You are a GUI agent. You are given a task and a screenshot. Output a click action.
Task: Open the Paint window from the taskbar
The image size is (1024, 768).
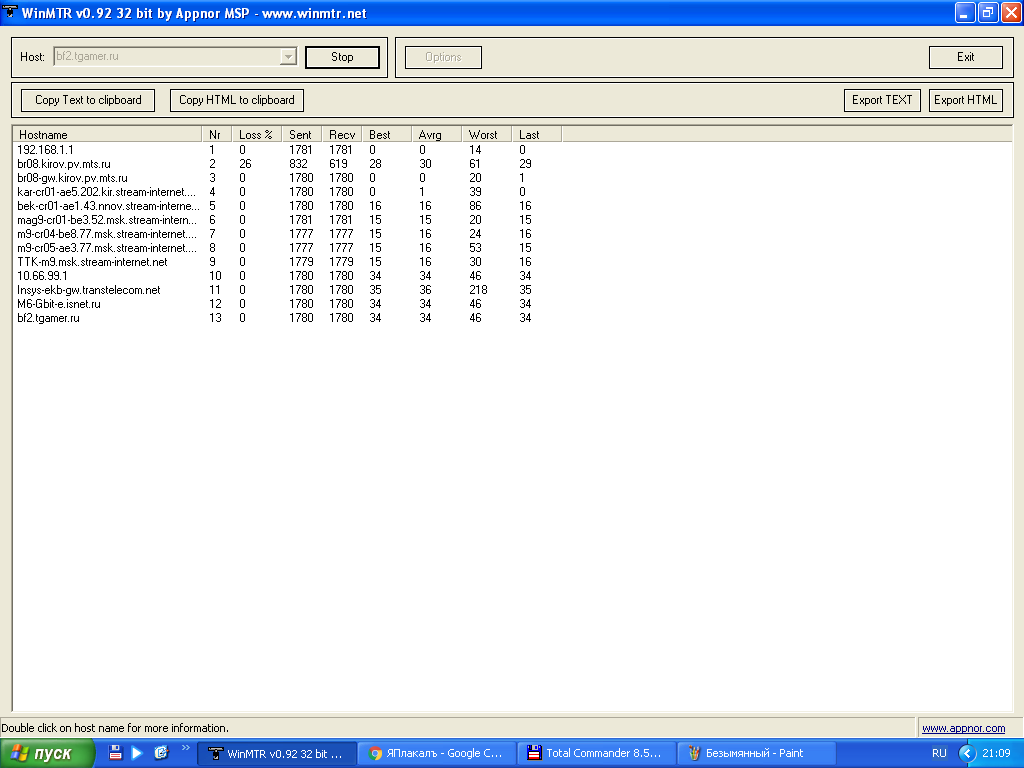(x=757, y=753)
